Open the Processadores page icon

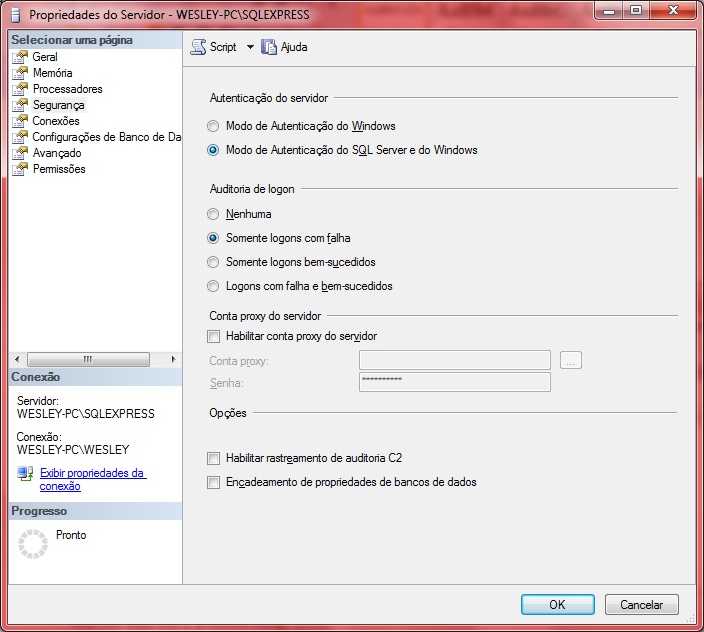coord(20,89)
